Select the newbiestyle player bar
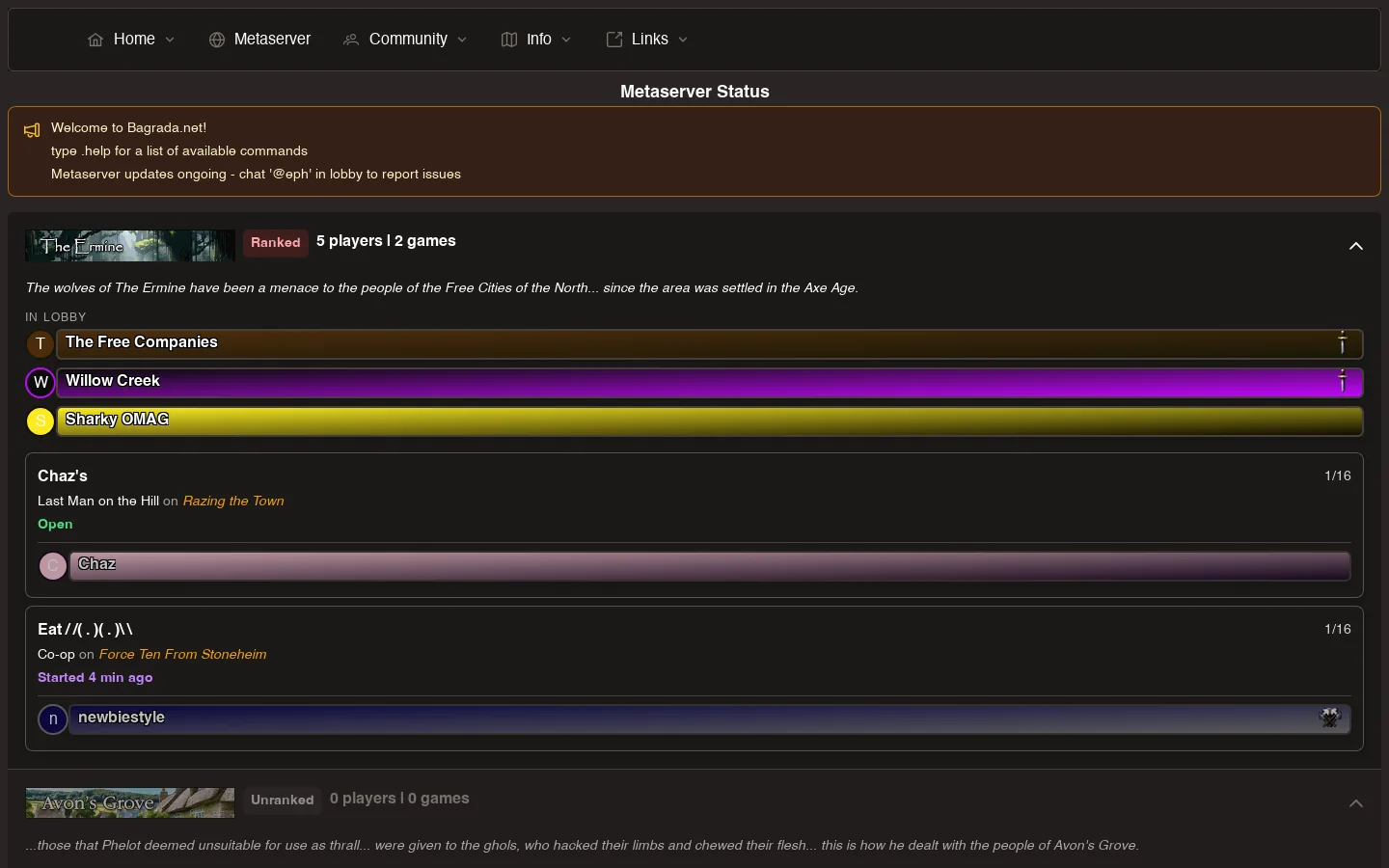1389x868 pixels. coord(710,719)
